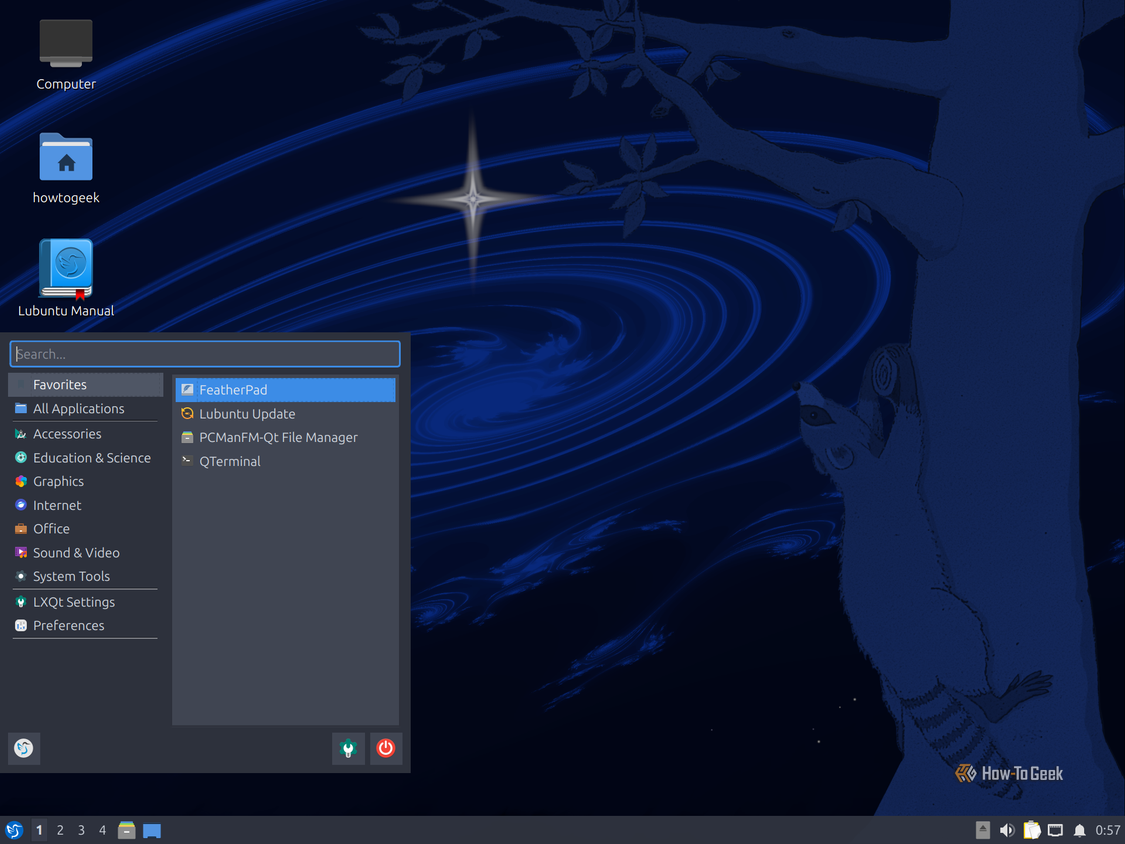Click the Search field in the menu
The height and width of the screenshot is (844, 1125).
(205, 354)
